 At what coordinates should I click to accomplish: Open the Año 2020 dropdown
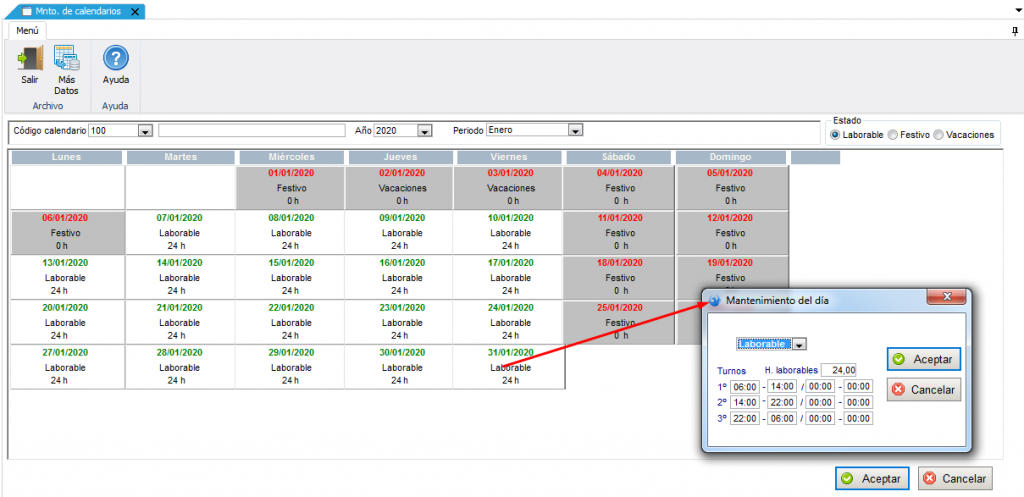click(424, 131)
